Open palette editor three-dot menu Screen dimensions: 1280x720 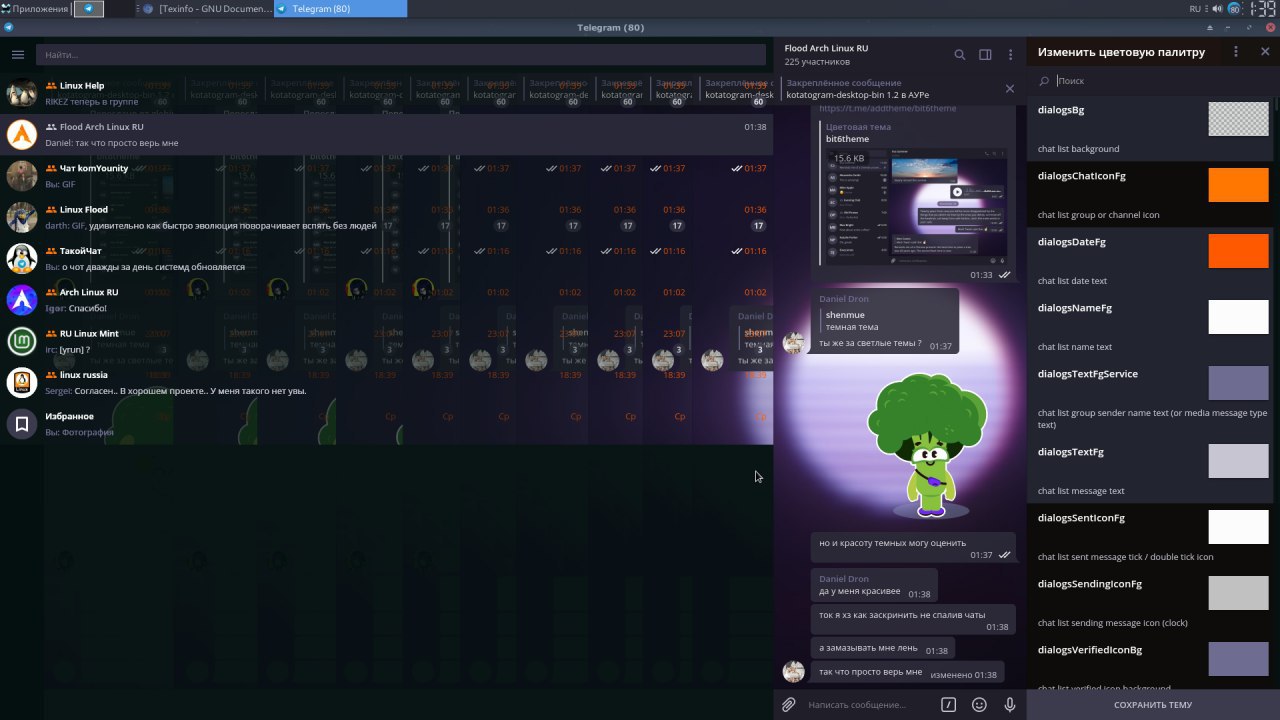pos(1236,52)
